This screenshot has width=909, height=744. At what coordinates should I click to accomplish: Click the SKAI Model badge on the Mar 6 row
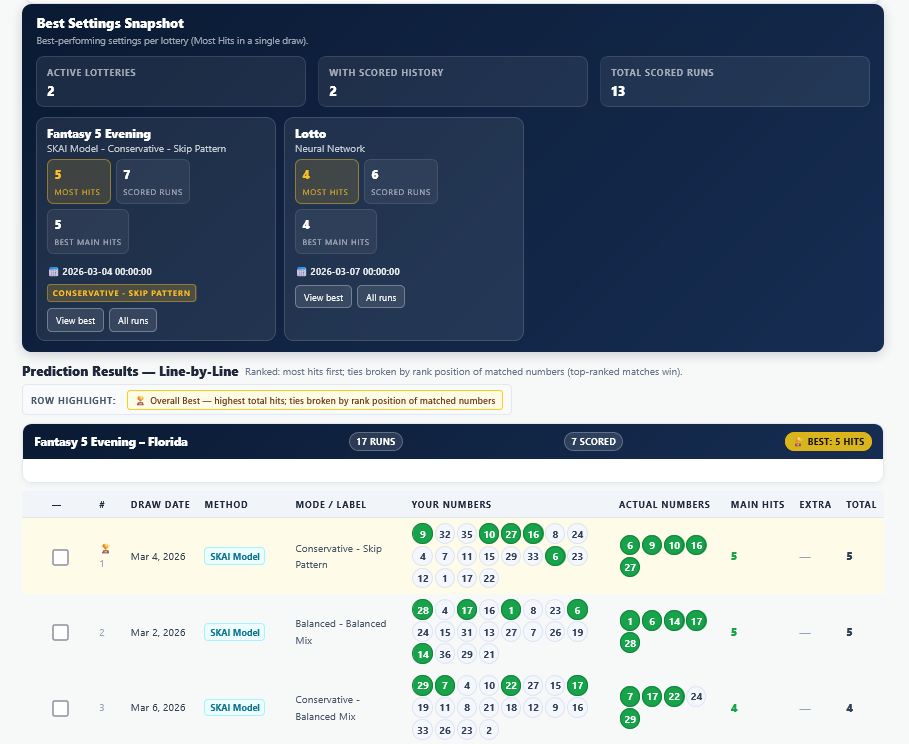tap(234, 707)
